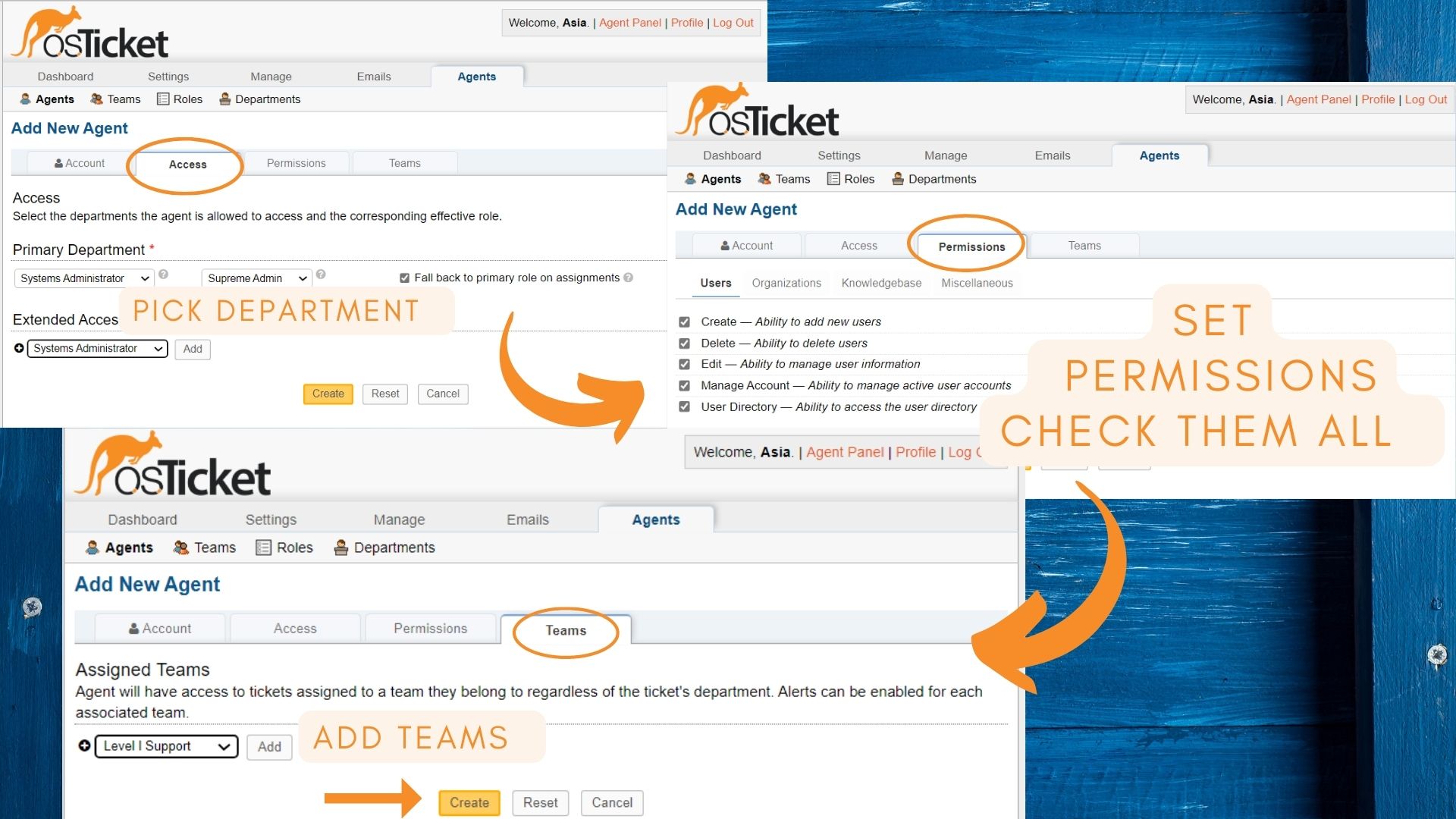Click Add button next to Level I Support

point(269,747)
